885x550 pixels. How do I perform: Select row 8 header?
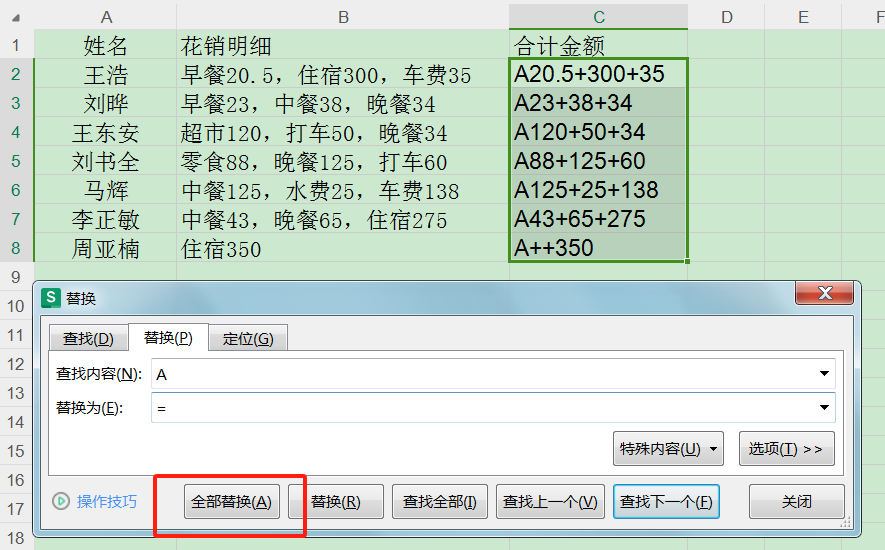coord(16,248)
